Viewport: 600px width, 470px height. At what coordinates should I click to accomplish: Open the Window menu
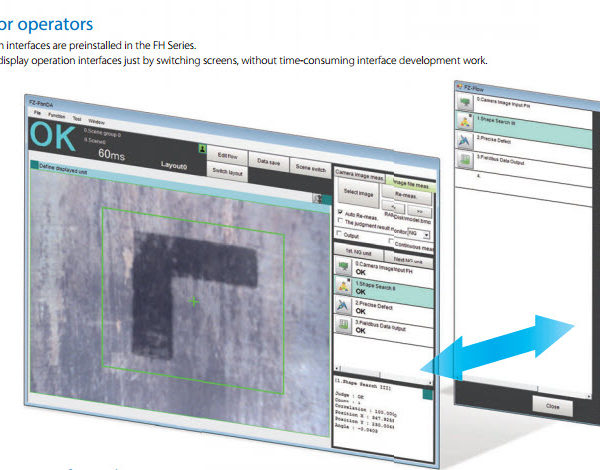(x=96, y=122)
